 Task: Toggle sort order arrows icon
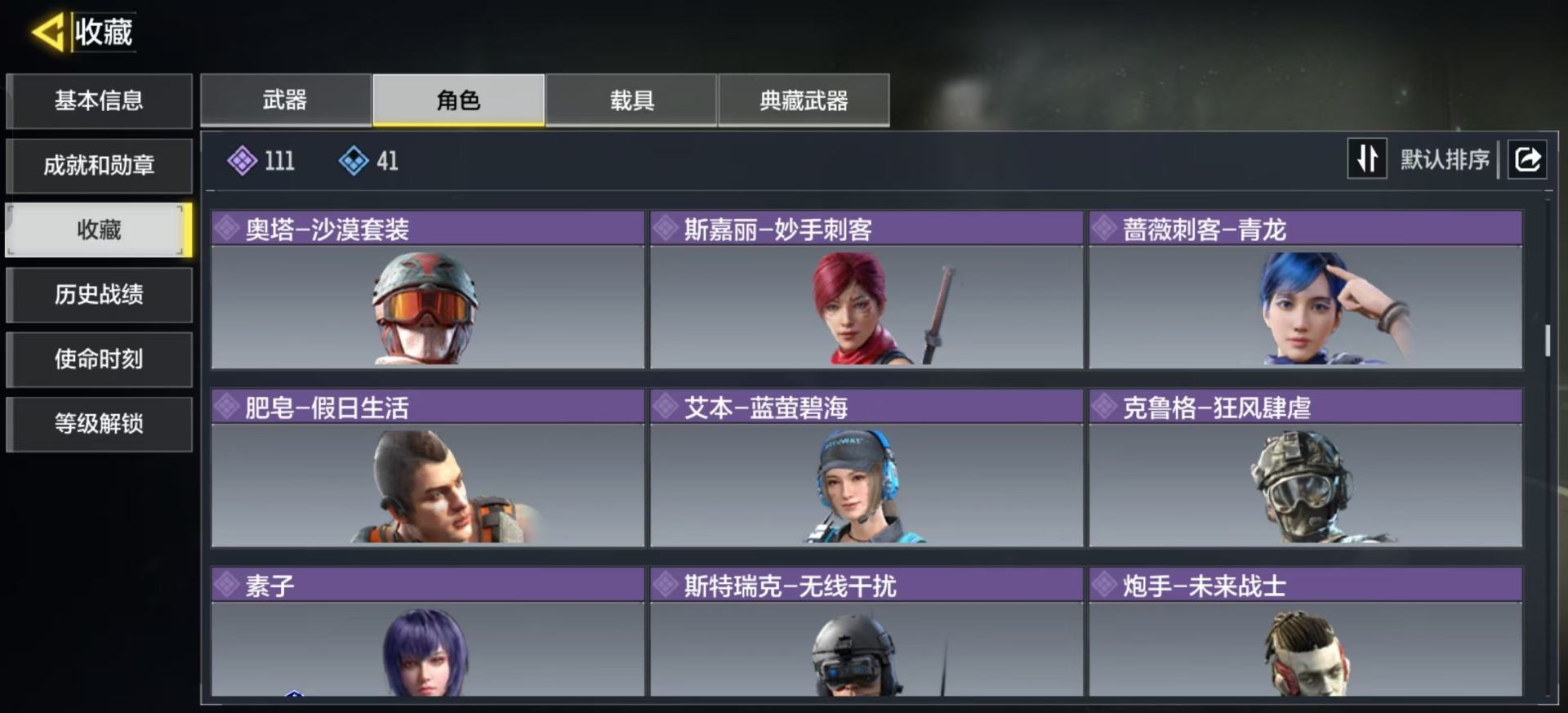(1367, 158)
